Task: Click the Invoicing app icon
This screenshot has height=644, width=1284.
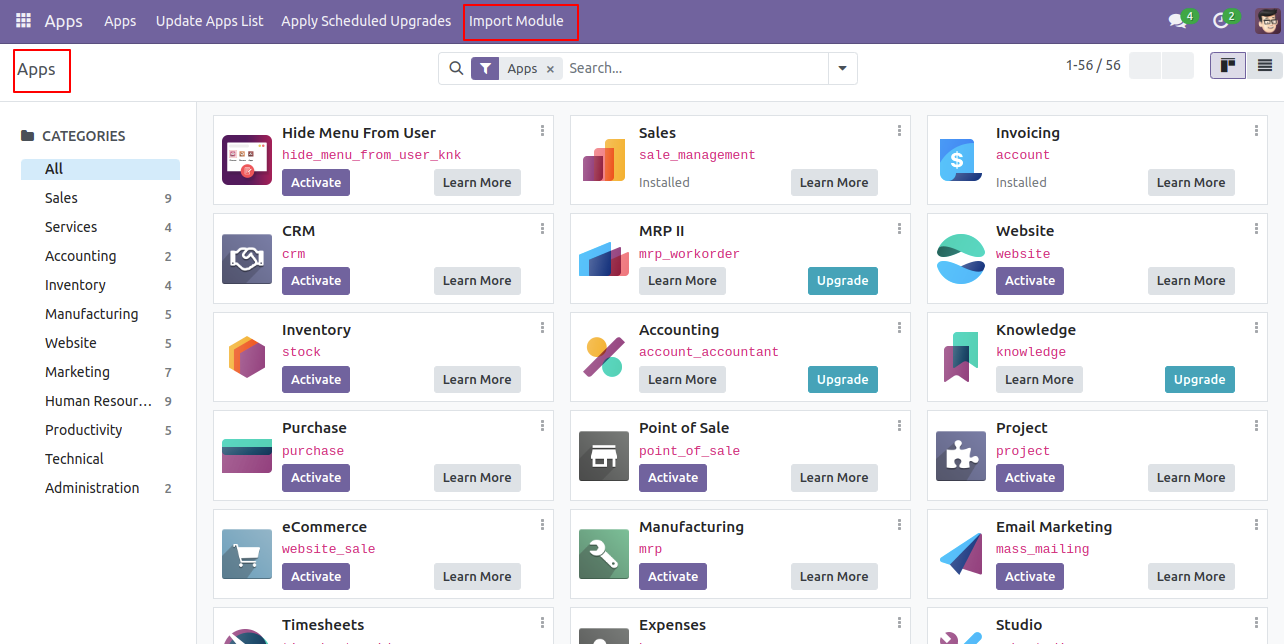Action: 961,160
